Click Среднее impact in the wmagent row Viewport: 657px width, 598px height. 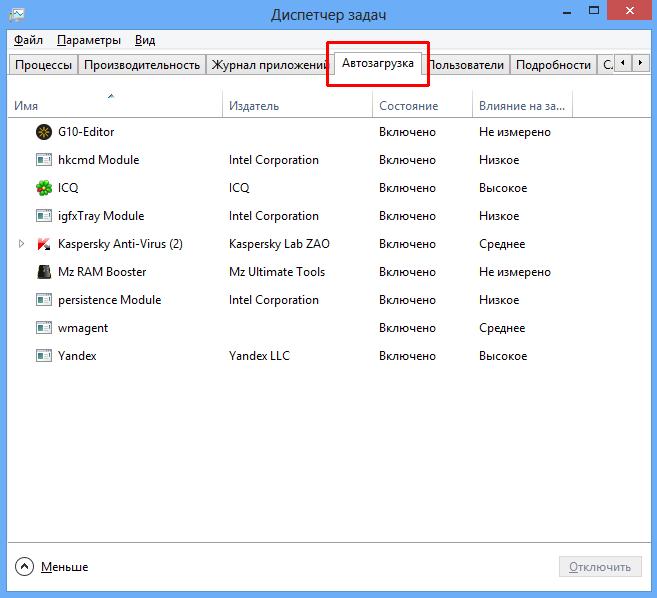tap(502, 328)
